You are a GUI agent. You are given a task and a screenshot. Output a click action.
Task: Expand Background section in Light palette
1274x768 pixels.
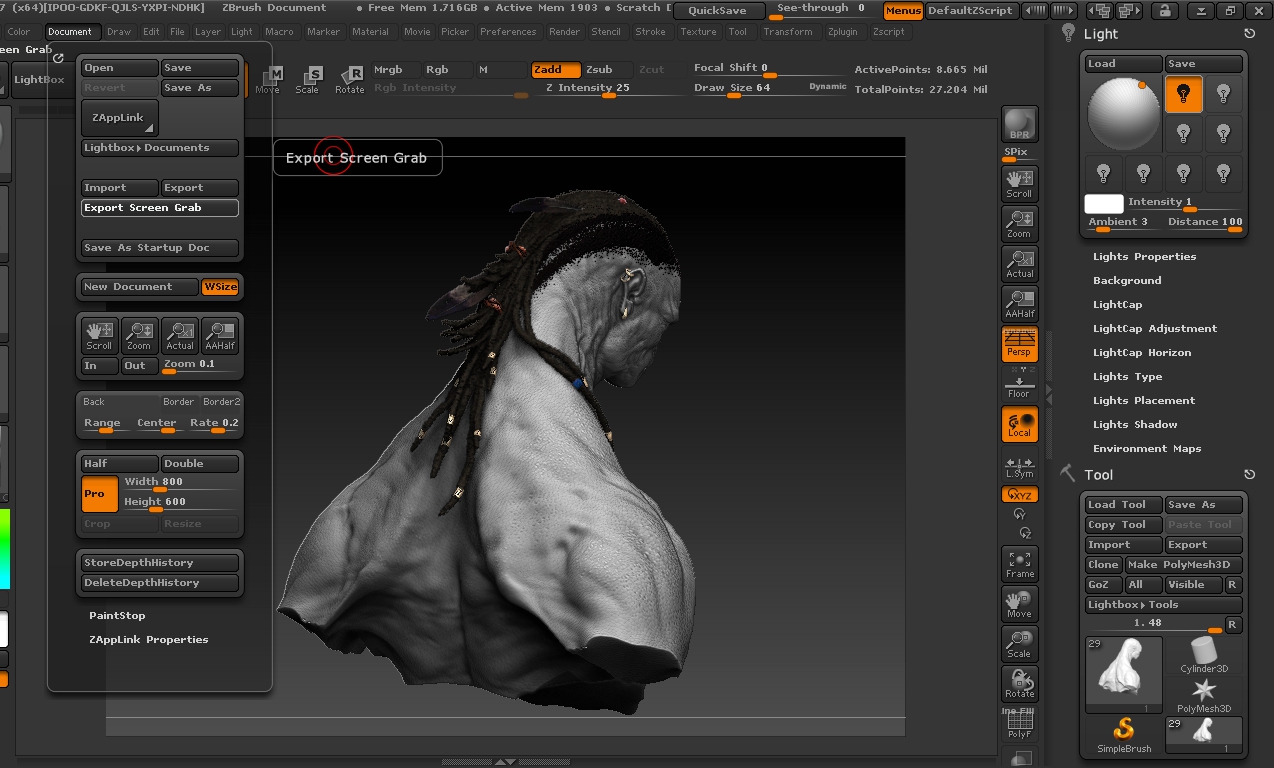[1127, 281]
